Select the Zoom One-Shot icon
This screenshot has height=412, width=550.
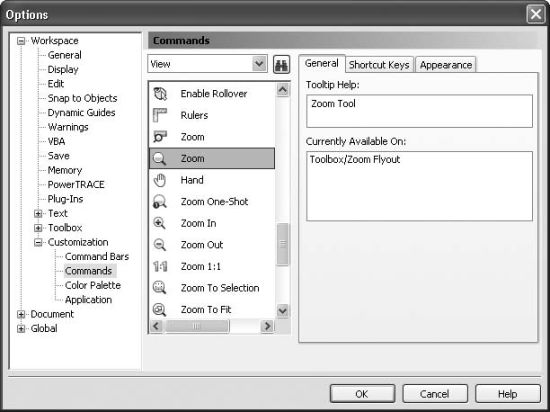tap(160, 202)
